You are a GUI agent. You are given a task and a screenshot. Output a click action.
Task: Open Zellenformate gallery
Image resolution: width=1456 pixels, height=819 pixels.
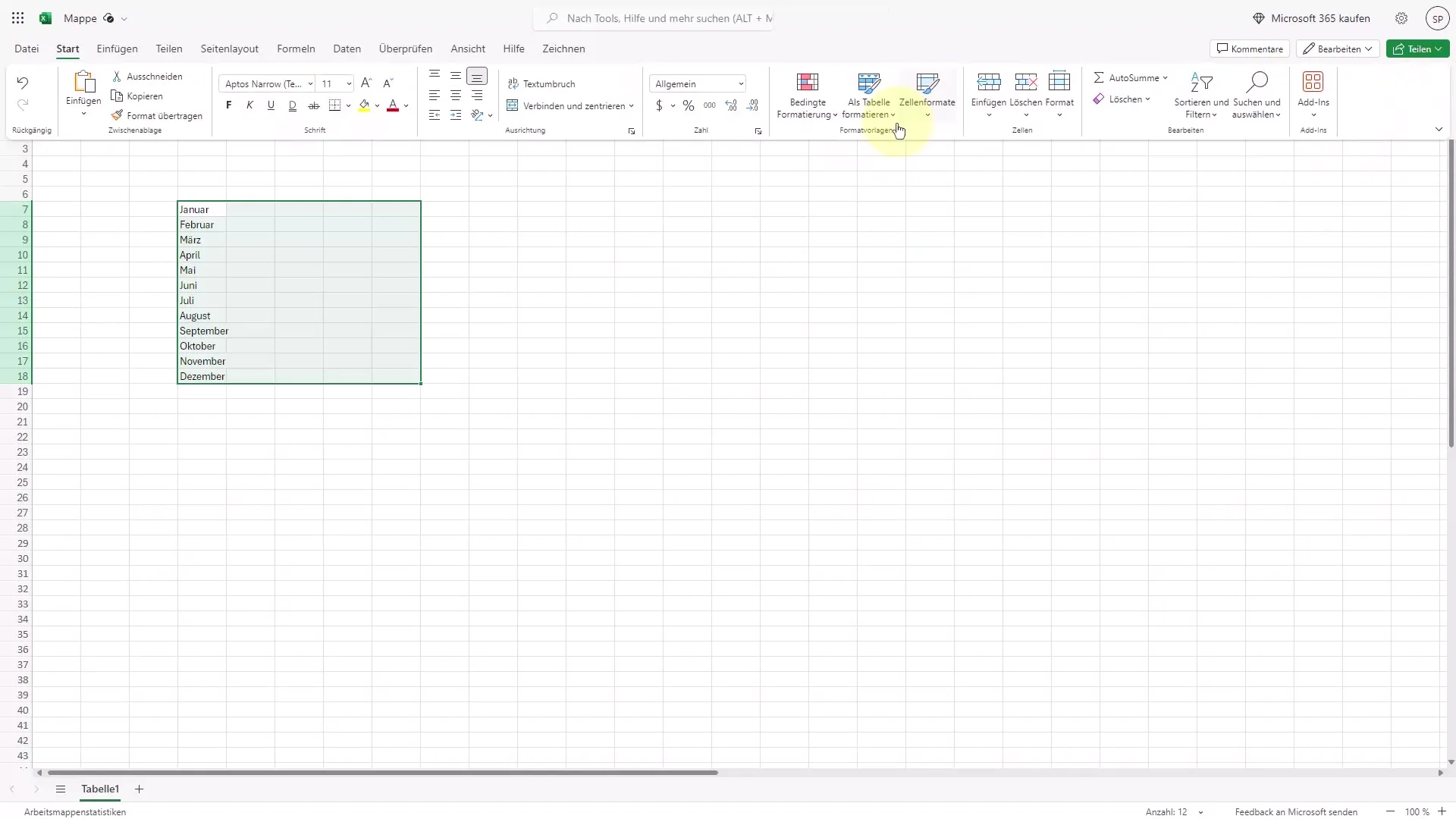point(927,96)
